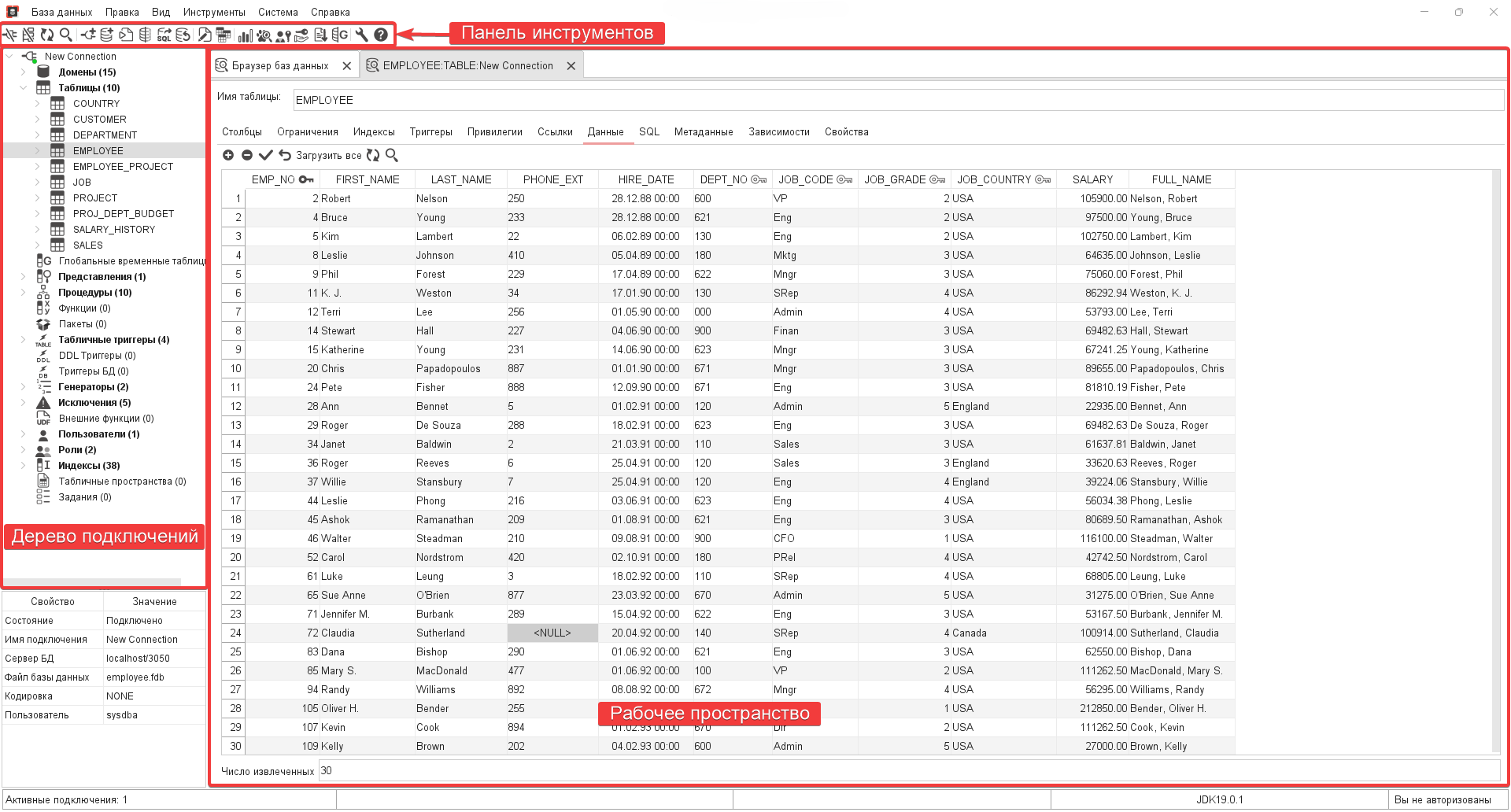Screen dimensions: 1511x812
Task: Click the add new connection toolbar icon
Action: tap(87, 35)
